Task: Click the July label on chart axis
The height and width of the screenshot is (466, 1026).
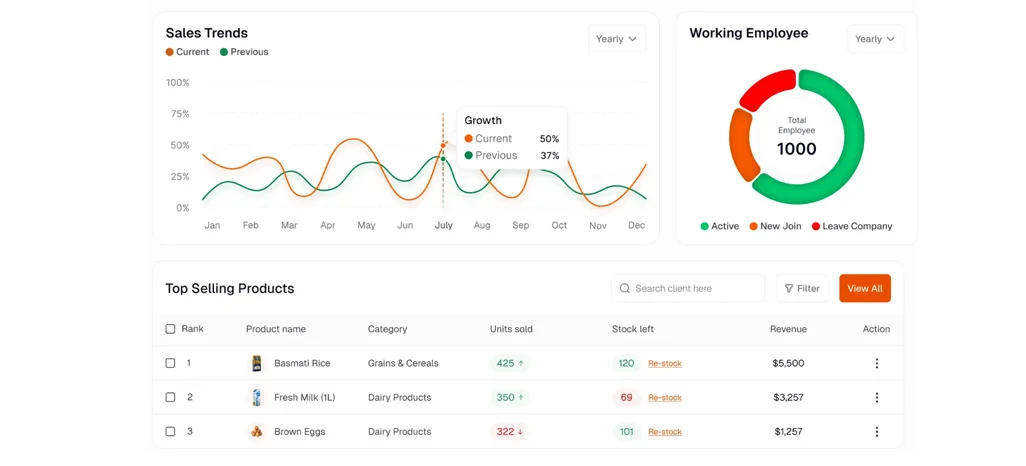Action: click(444, 225)
